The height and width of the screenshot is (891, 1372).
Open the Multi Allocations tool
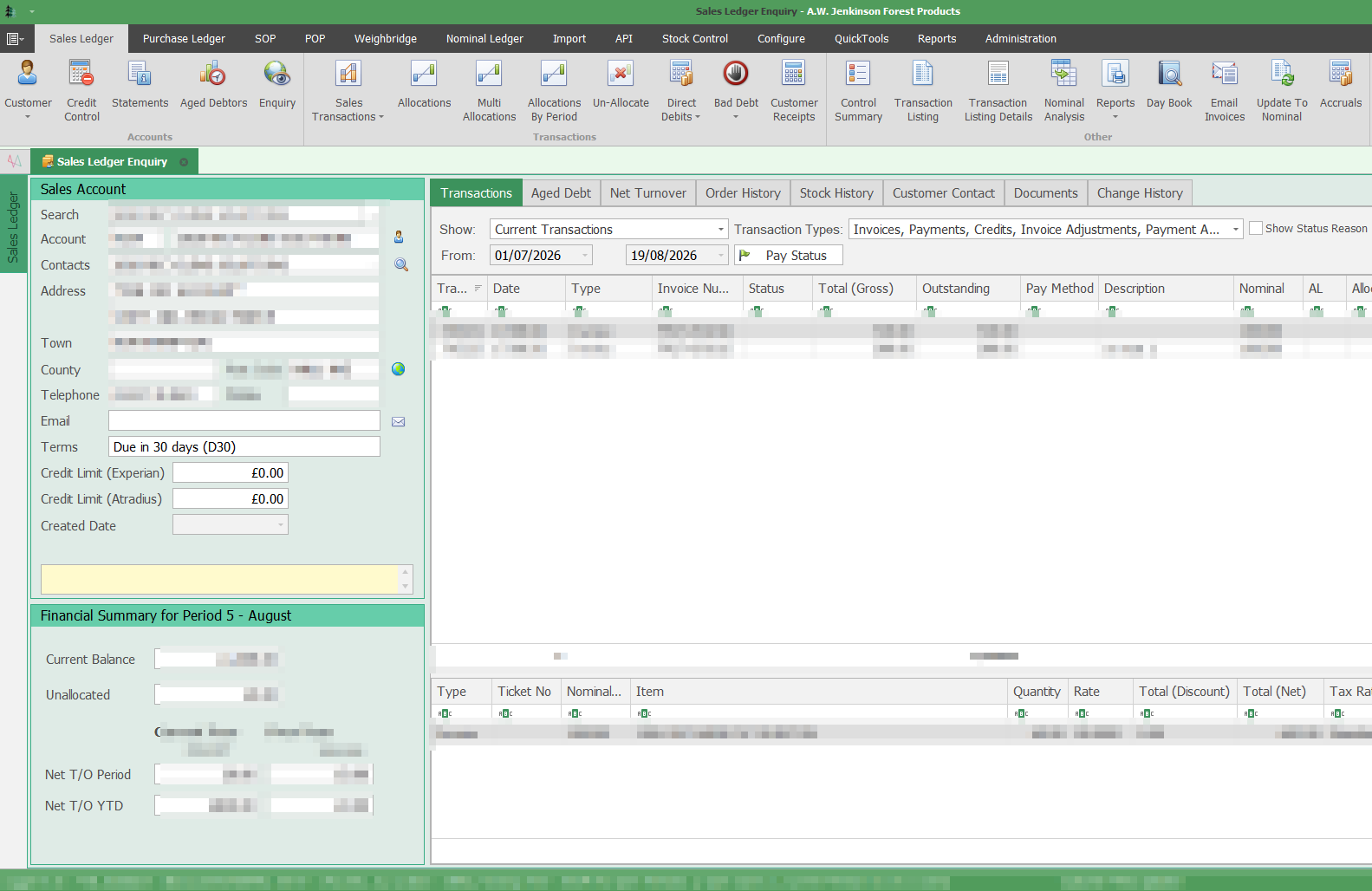click(x=489, y=89)
